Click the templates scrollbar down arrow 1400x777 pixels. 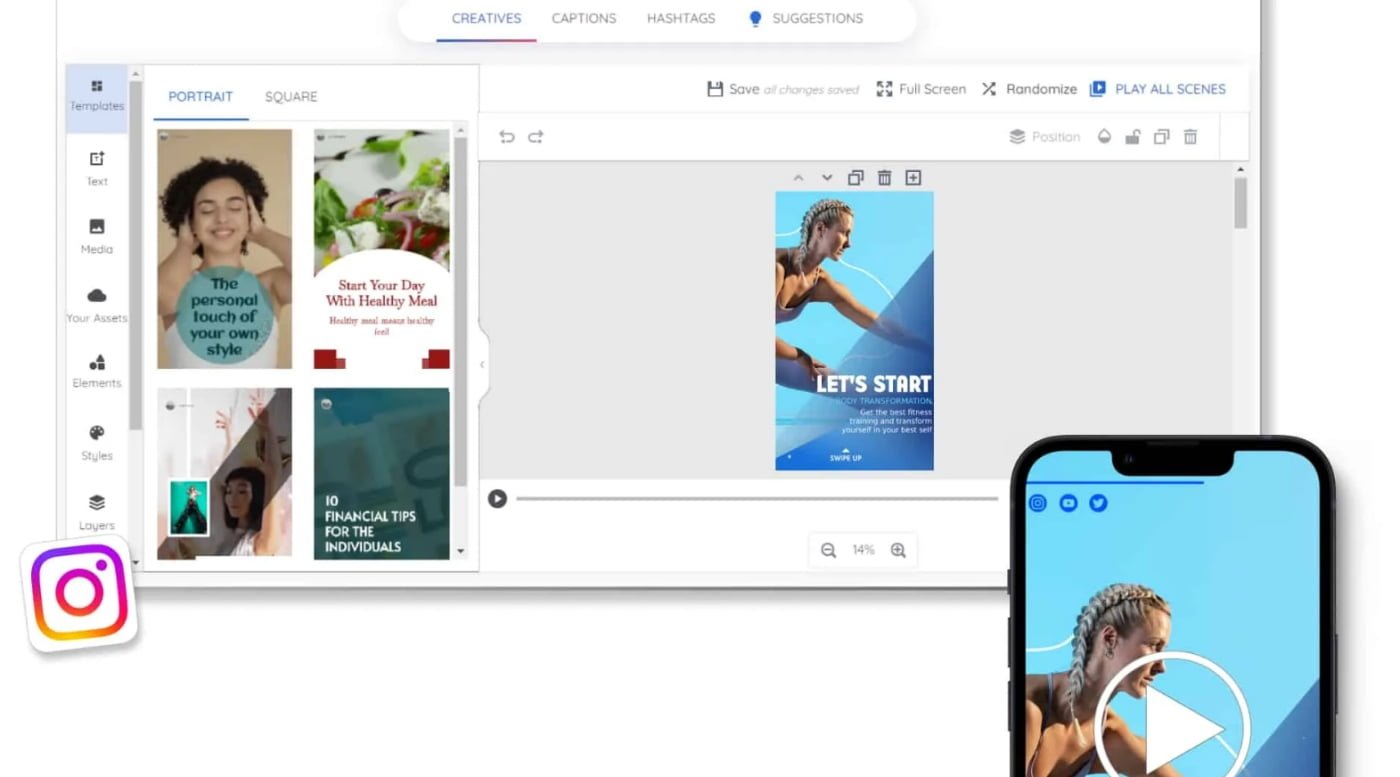460,551
